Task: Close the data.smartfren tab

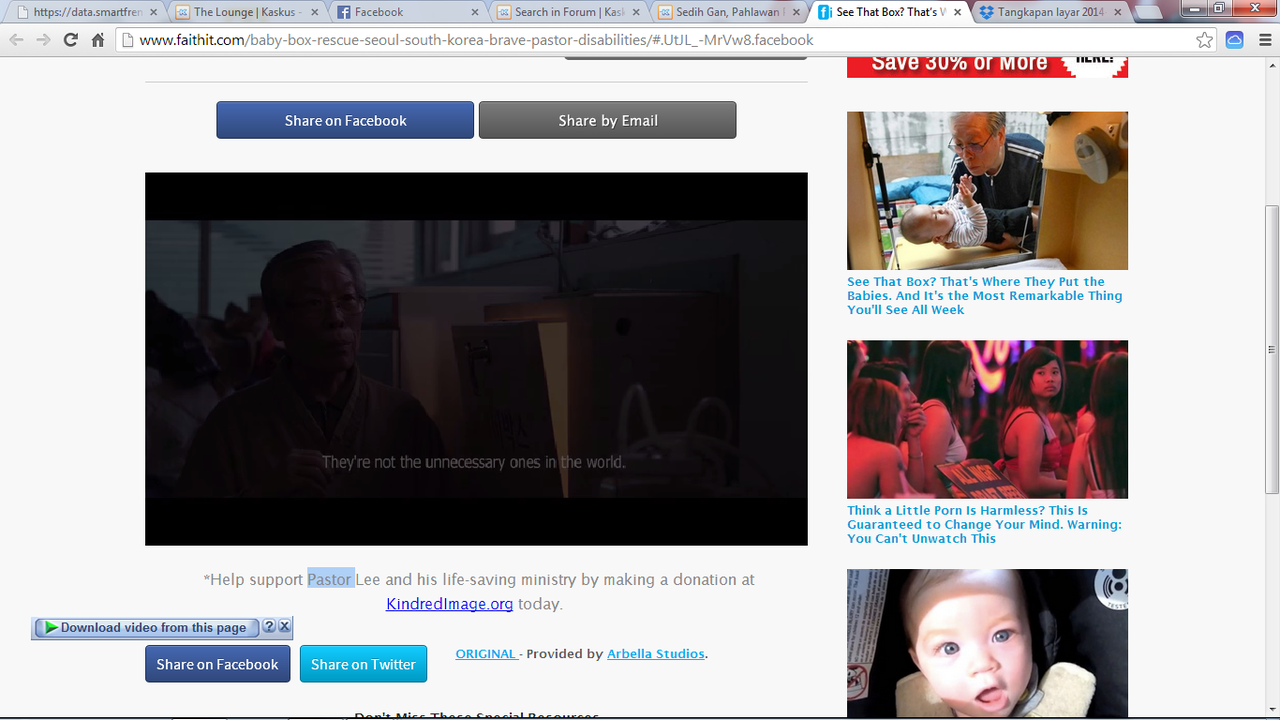Action: [x=152, y=12]
